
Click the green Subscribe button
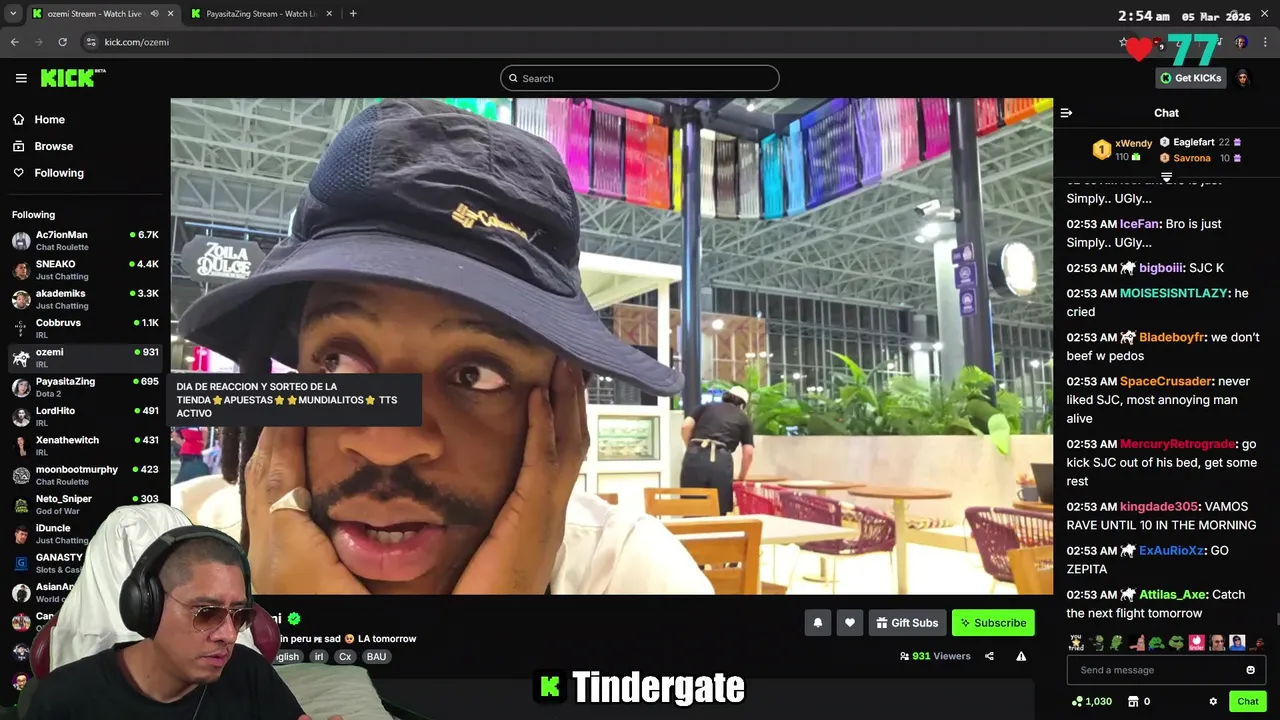tap(993, 623)
